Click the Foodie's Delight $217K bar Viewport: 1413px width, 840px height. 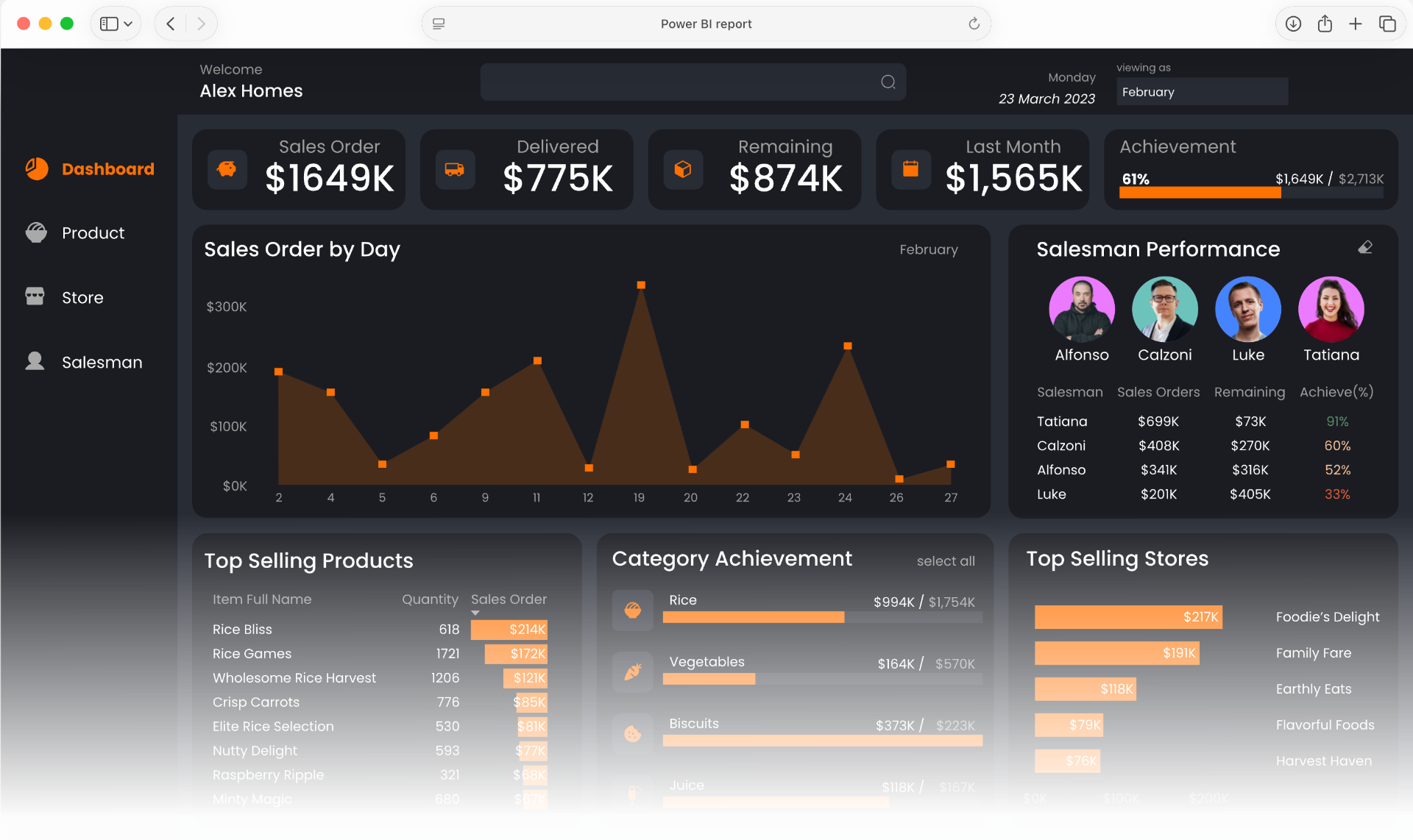[1128, 617]
